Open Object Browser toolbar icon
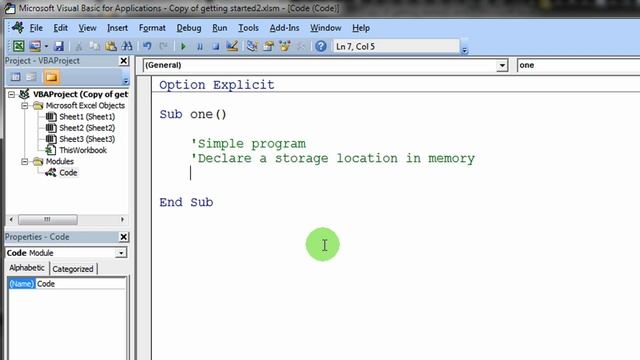Screen dimensions: 640x360 pos(284,46)
